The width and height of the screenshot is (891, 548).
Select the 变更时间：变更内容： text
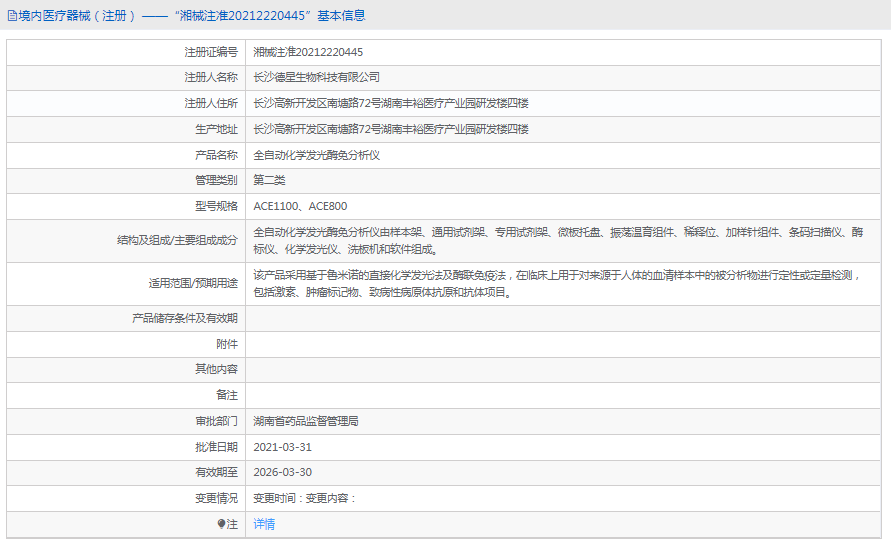tap(305, 499)
